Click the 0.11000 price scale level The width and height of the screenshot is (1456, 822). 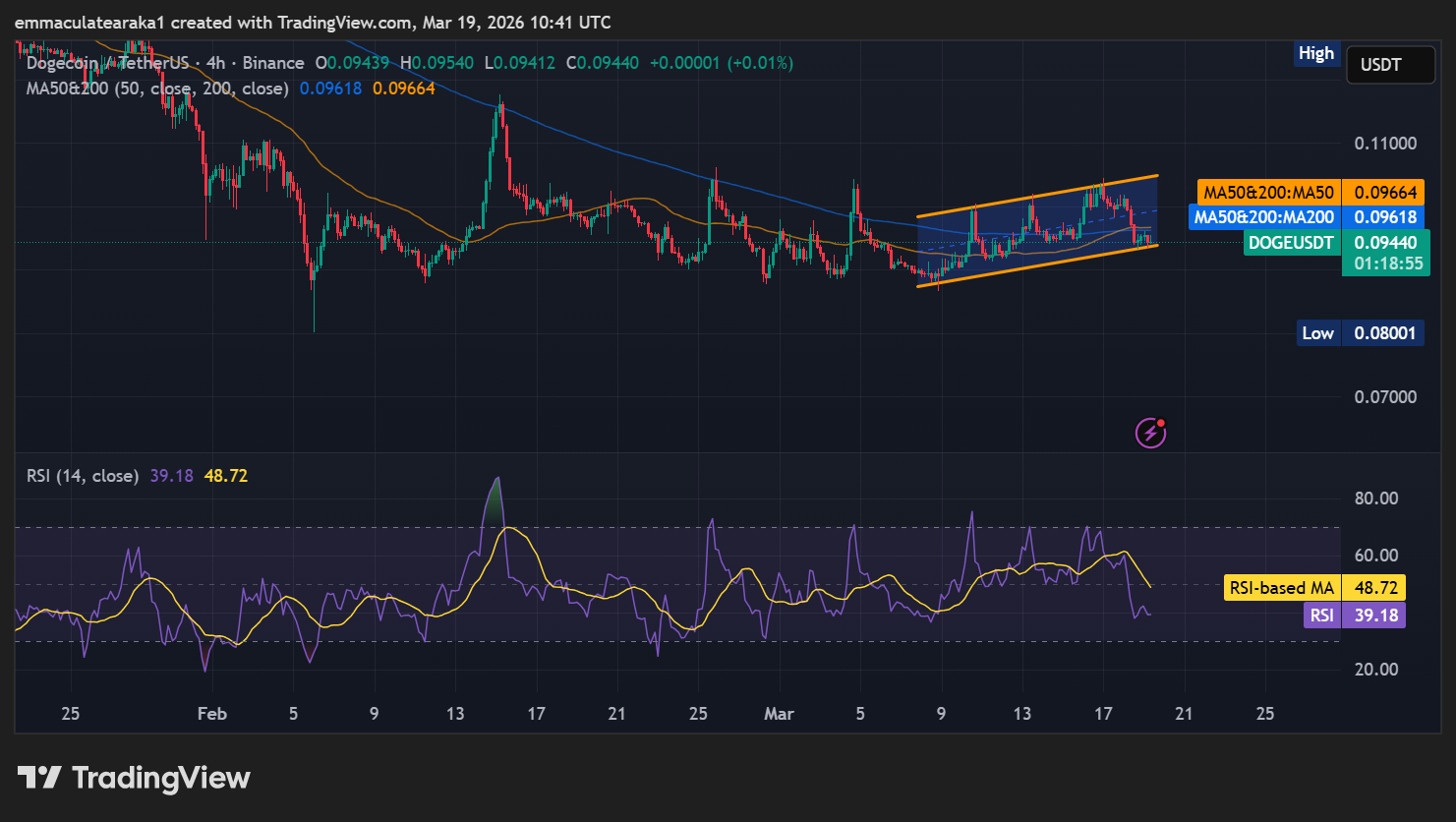1385,144
